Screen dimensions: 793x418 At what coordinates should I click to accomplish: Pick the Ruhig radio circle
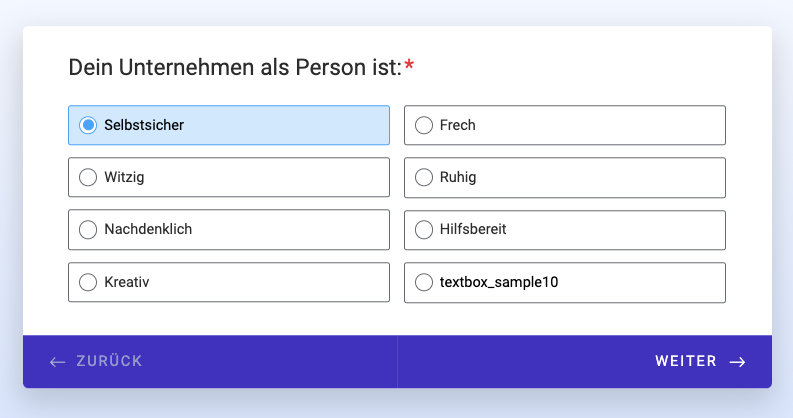[x=424, y=177]
